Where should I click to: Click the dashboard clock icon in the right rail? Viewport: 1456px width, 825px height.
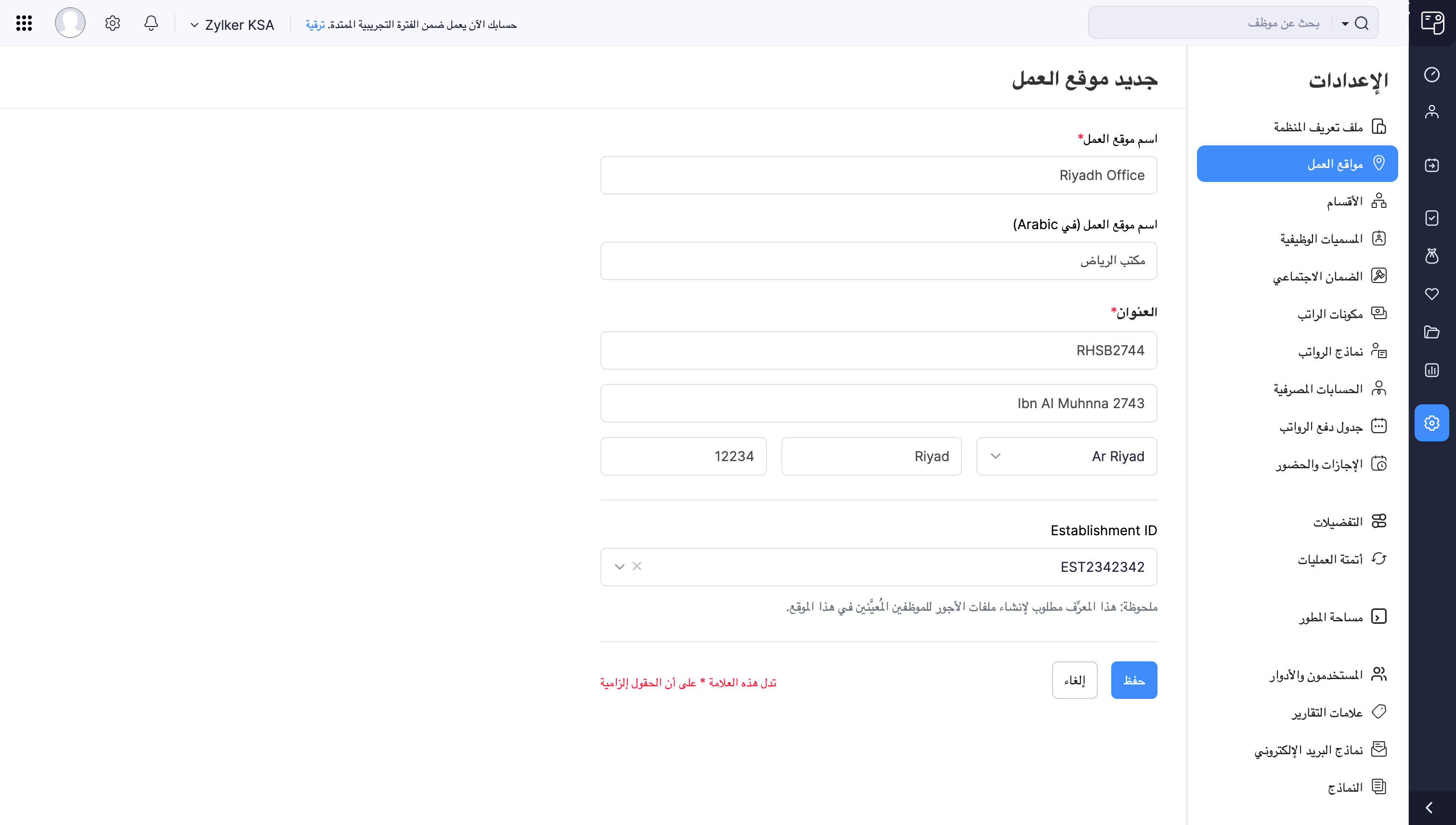pos(1433,74)
